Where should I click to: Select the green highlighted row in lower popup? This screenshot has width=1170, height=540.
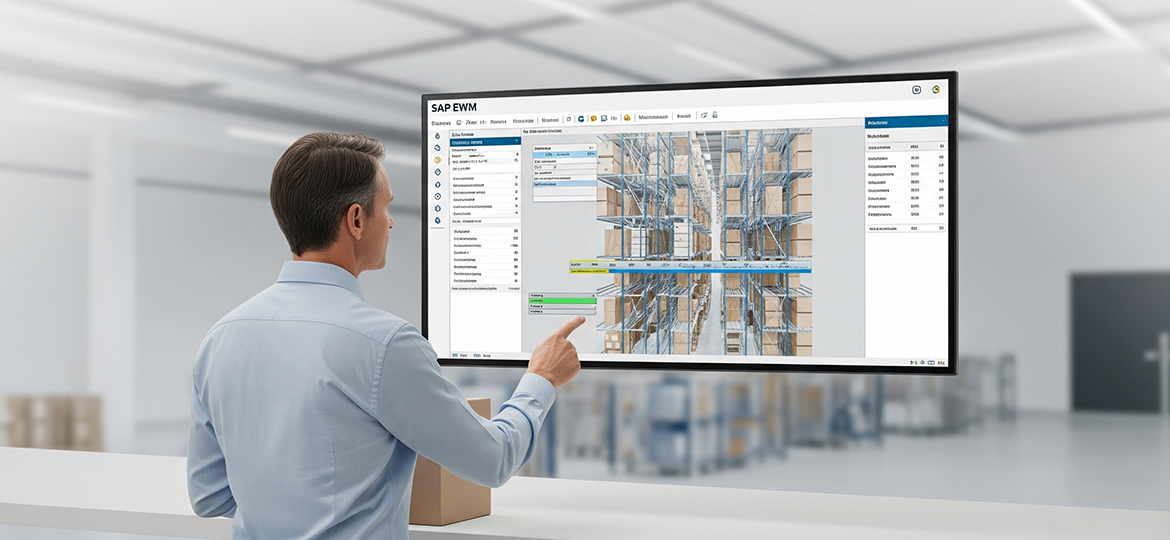coord(562,301)
